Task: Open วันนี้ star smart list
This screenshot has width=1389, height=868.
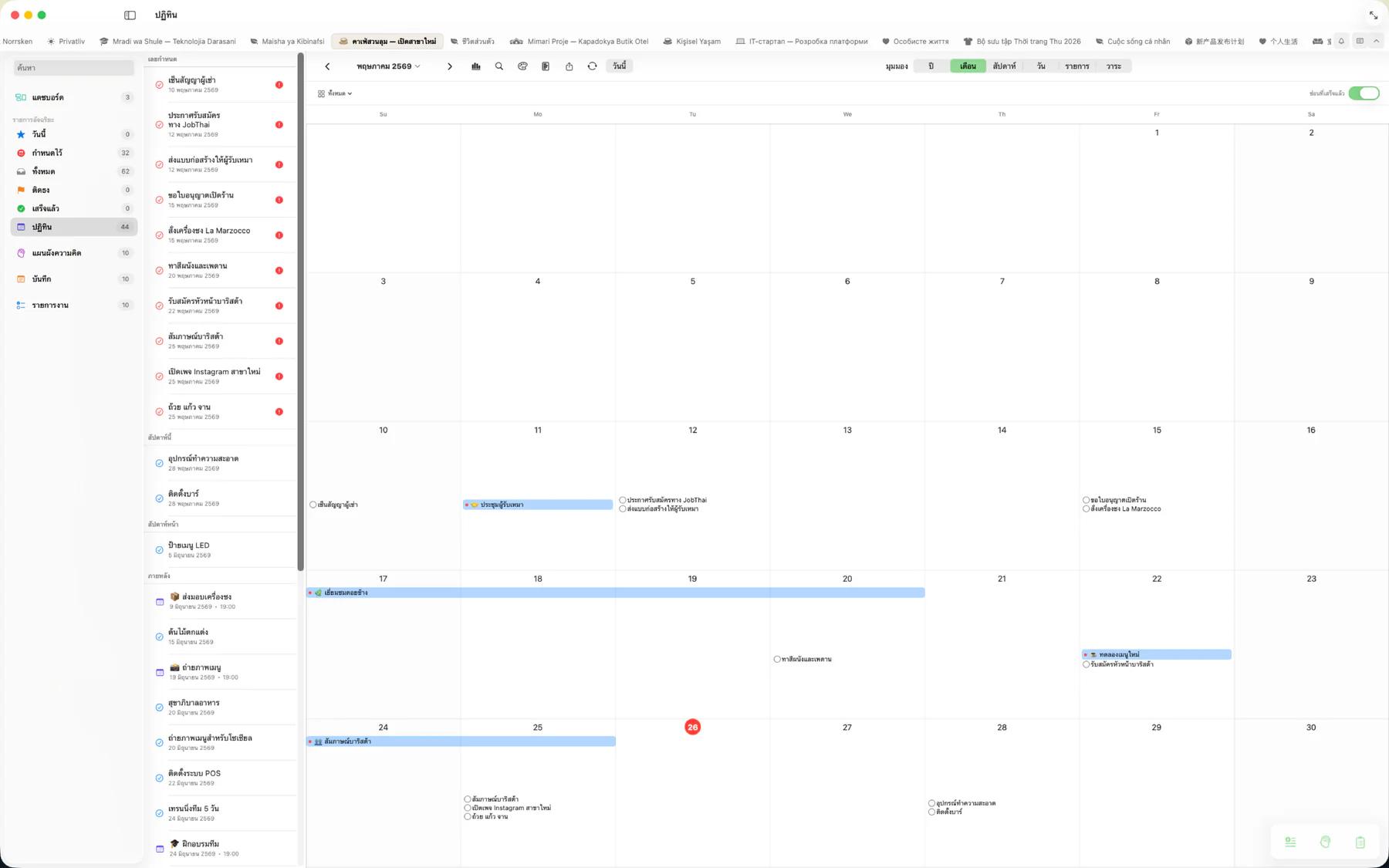Action: (74, 134)
